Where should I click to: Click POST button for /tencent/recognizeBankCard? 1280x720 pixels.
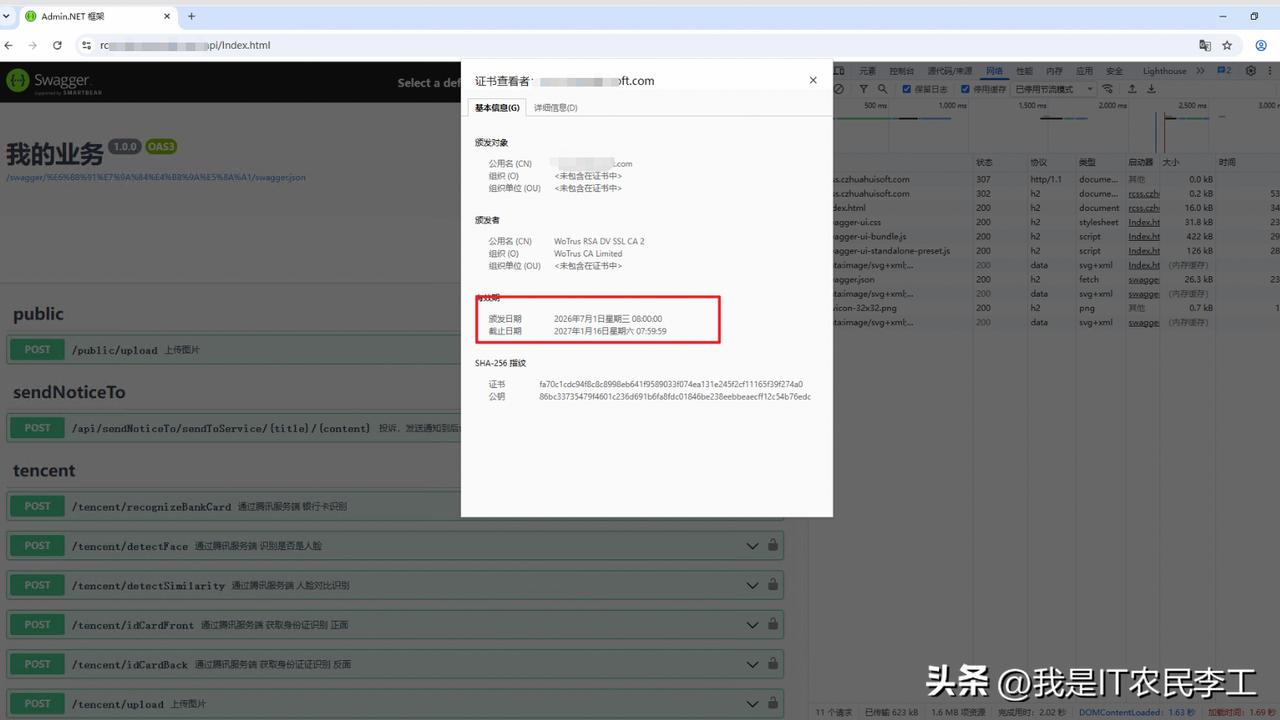(37, 506)
